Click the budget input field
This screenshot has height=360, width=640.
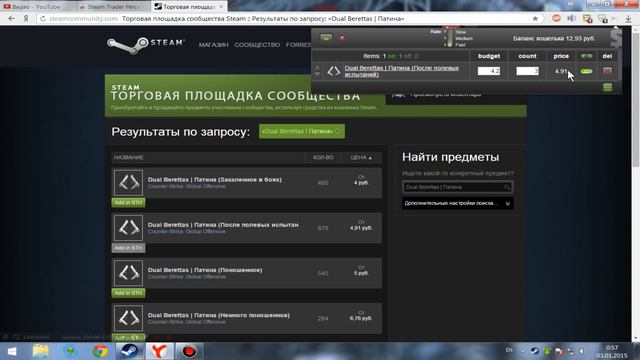coord(489,71)
